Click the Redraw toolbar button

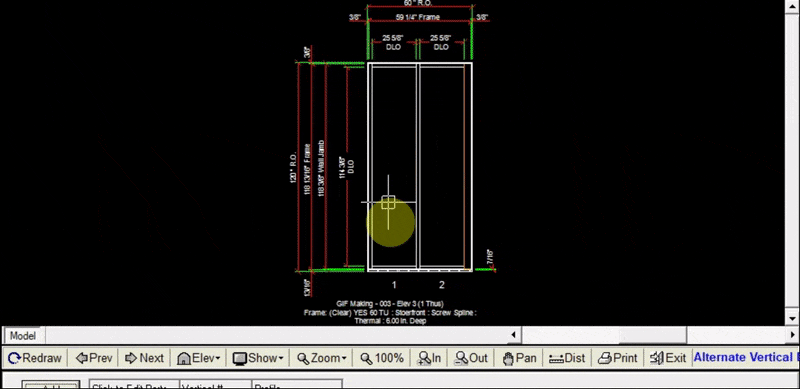click(35, 358)
